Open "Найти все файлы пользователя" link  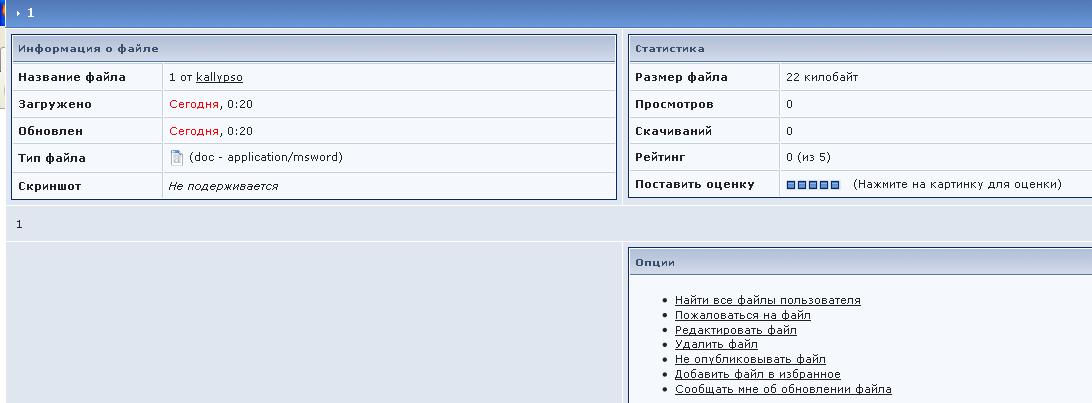pos(767,300)
